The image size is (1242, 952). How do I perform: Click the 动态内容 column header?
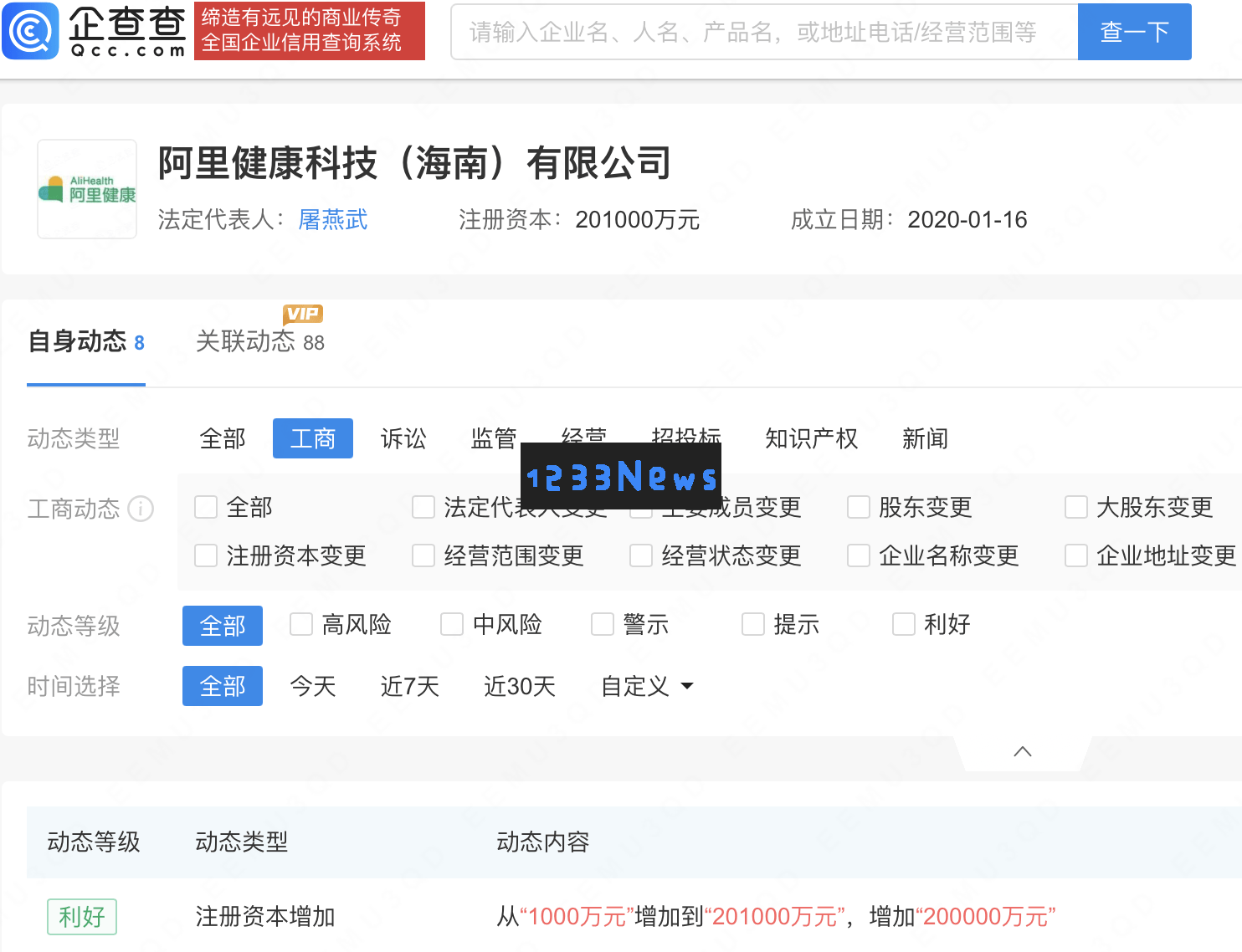pyautogui.click(x=543, y=842)
